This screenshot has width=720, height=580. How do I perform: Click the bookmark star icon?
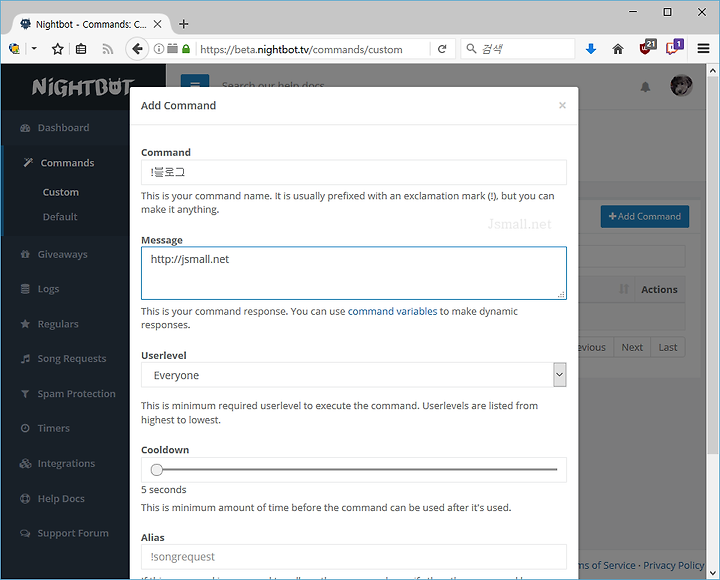[x=57, y=49]
